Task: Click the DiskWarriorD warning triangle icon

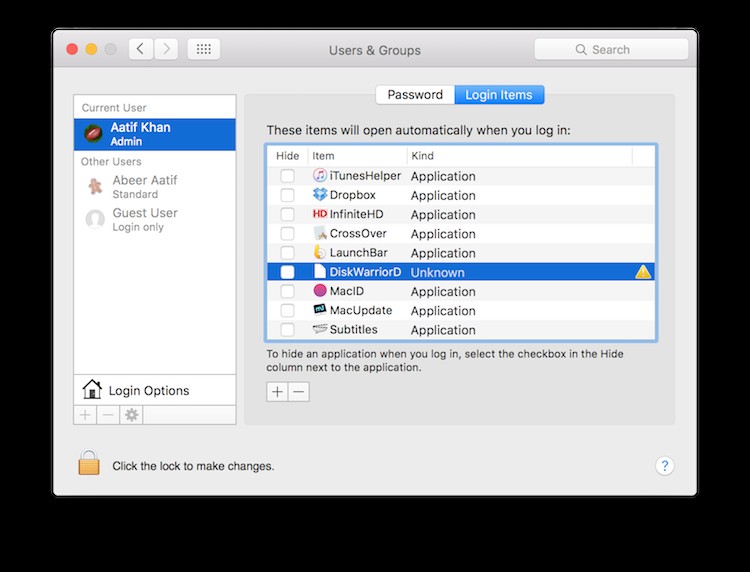Action: click(643, 272)
